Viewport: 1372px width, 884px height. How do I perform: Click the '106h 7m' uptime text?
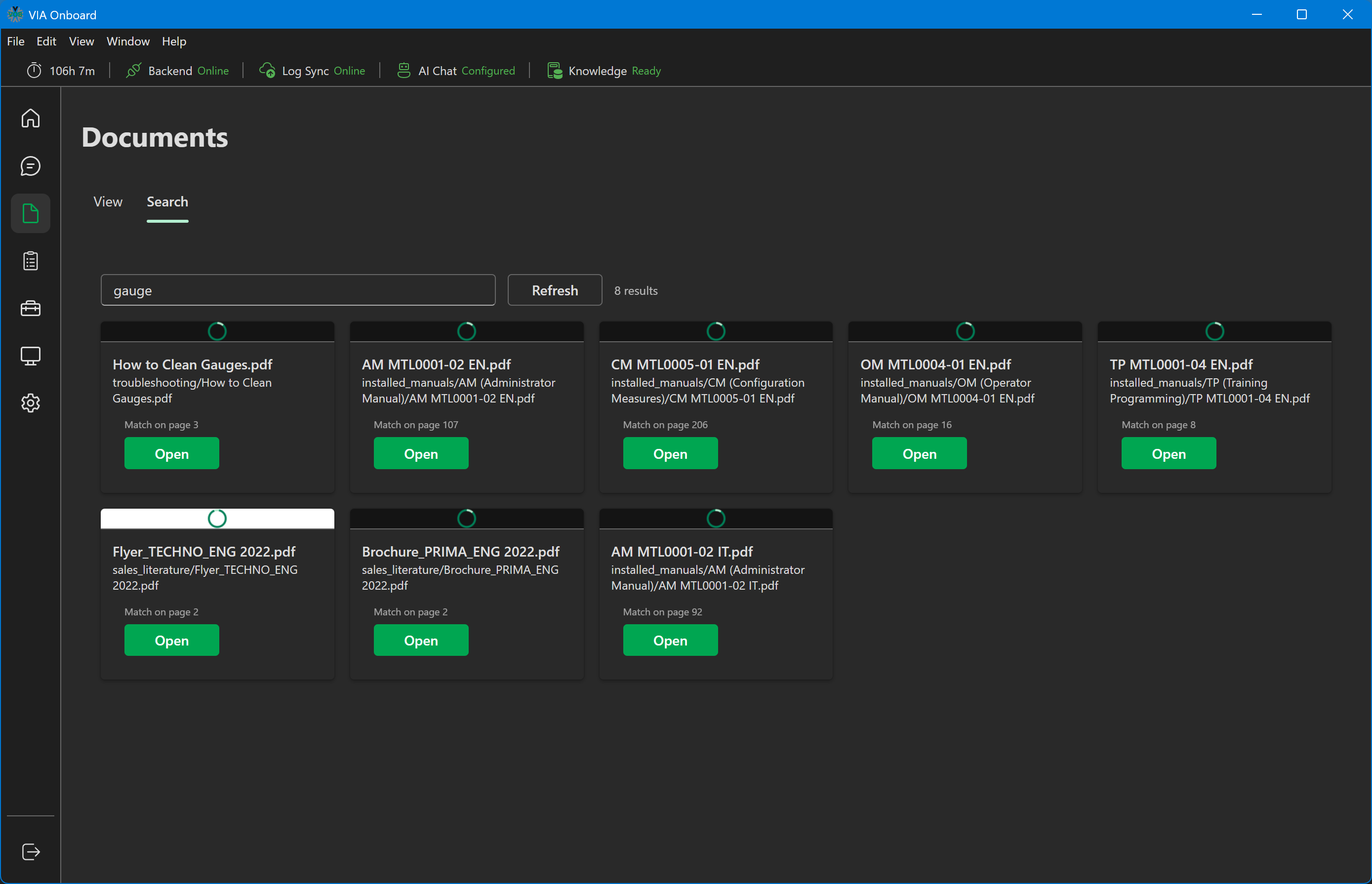point(72,71)
